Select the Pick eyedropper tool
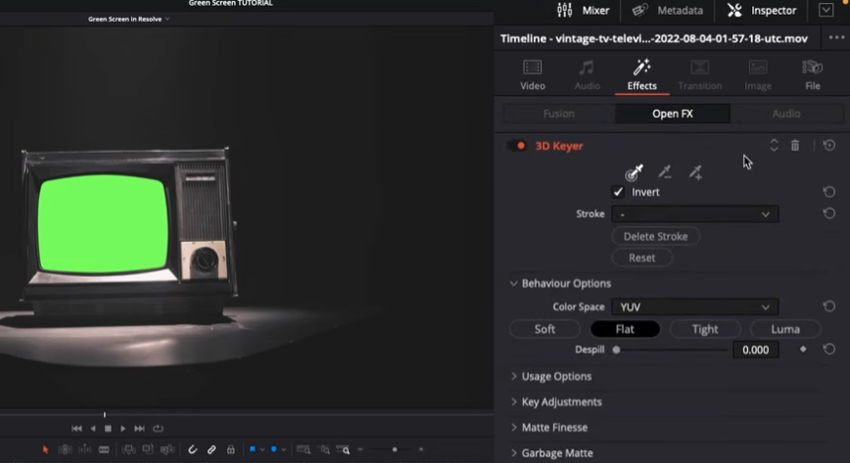The width and height of the screenshot is (850, 463). click(x=634, y=172)
